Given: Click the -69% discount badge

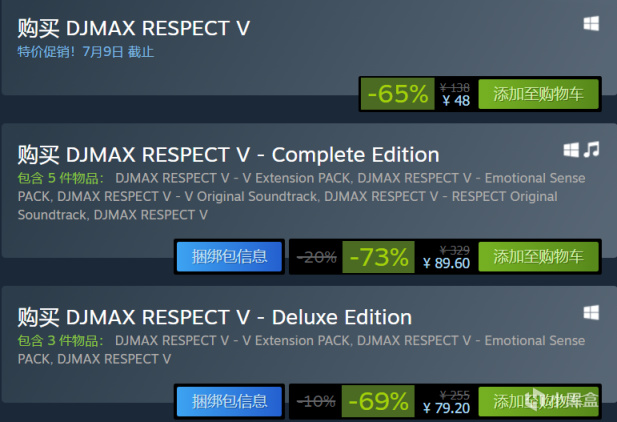Looking at the screenshot, I should (379, 402).
